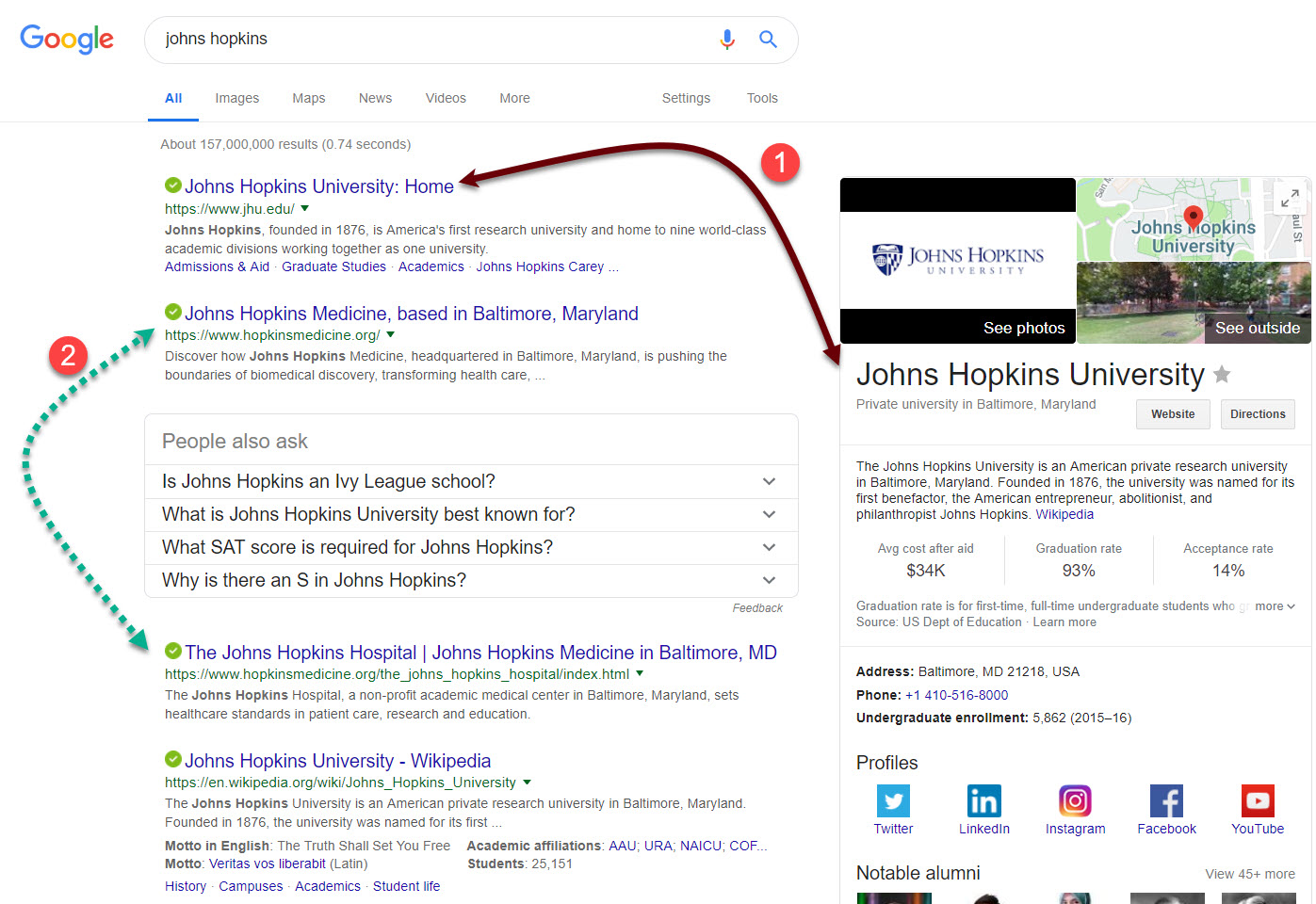
Task: Click the Directions button
Action: [1257, 414]
